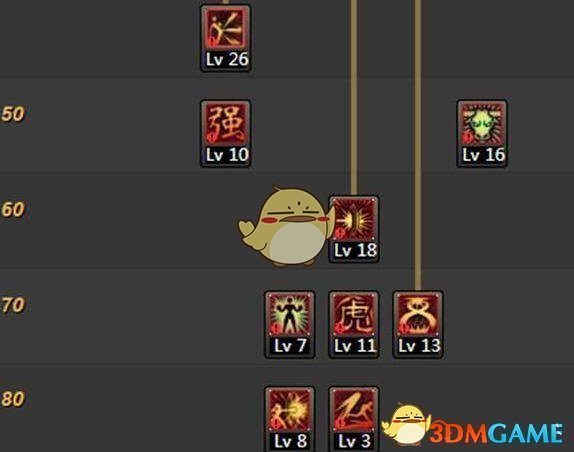
Task: Click connector line above Lv 18 skill
Action: (x=354, y=98)
